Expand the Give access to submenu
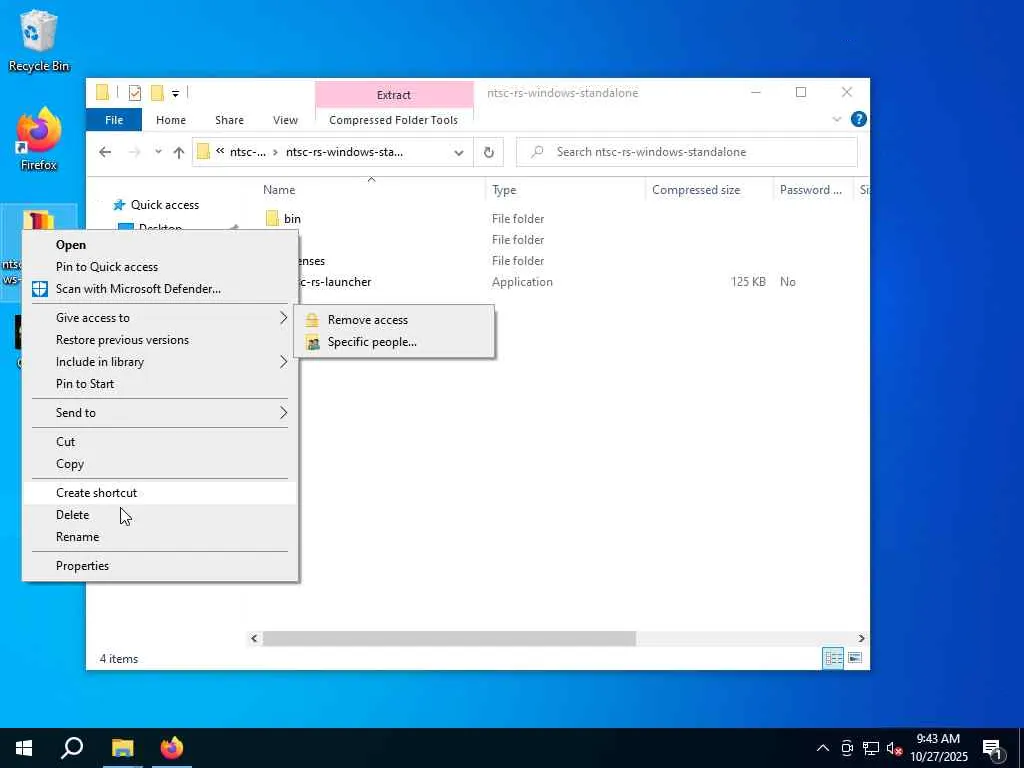Image resolution: width=1024 pixels, height=768 pixels. (x=160, y=318)
